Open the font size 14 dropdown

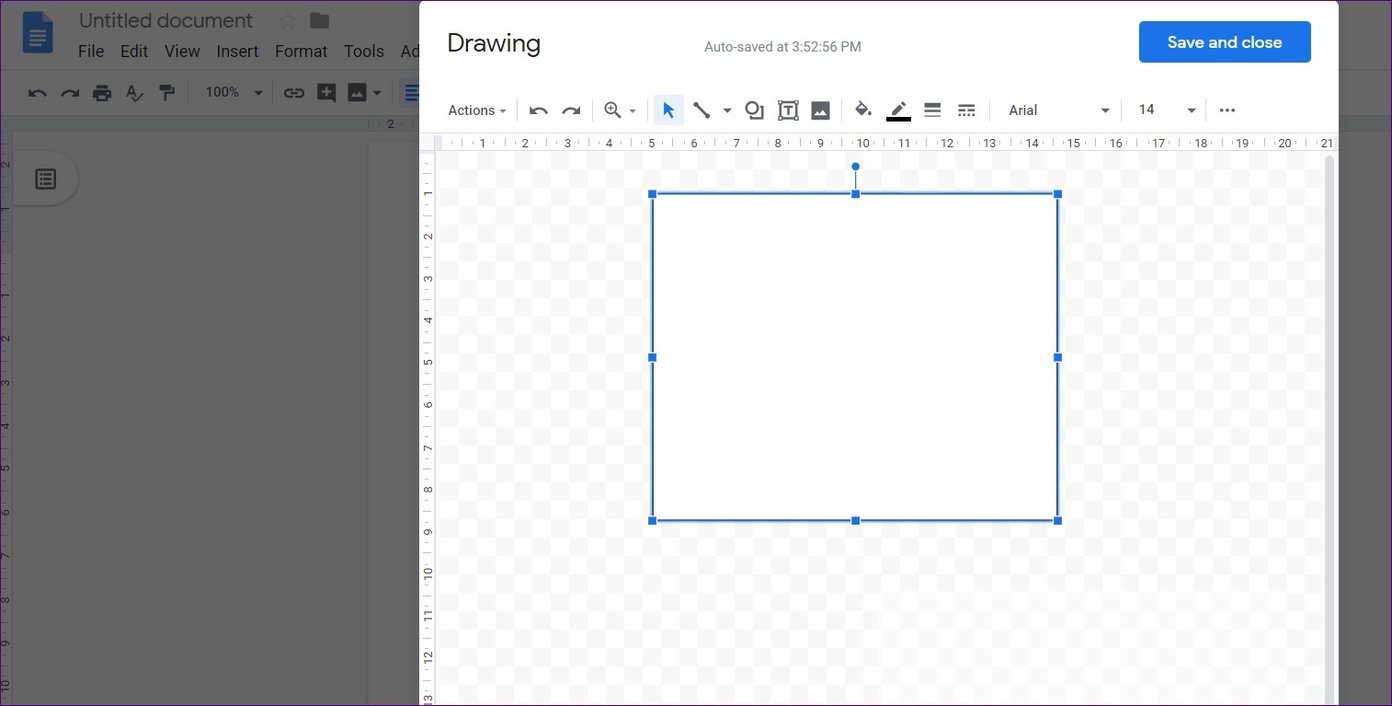pyautogui.click(x=1167, y=110)
